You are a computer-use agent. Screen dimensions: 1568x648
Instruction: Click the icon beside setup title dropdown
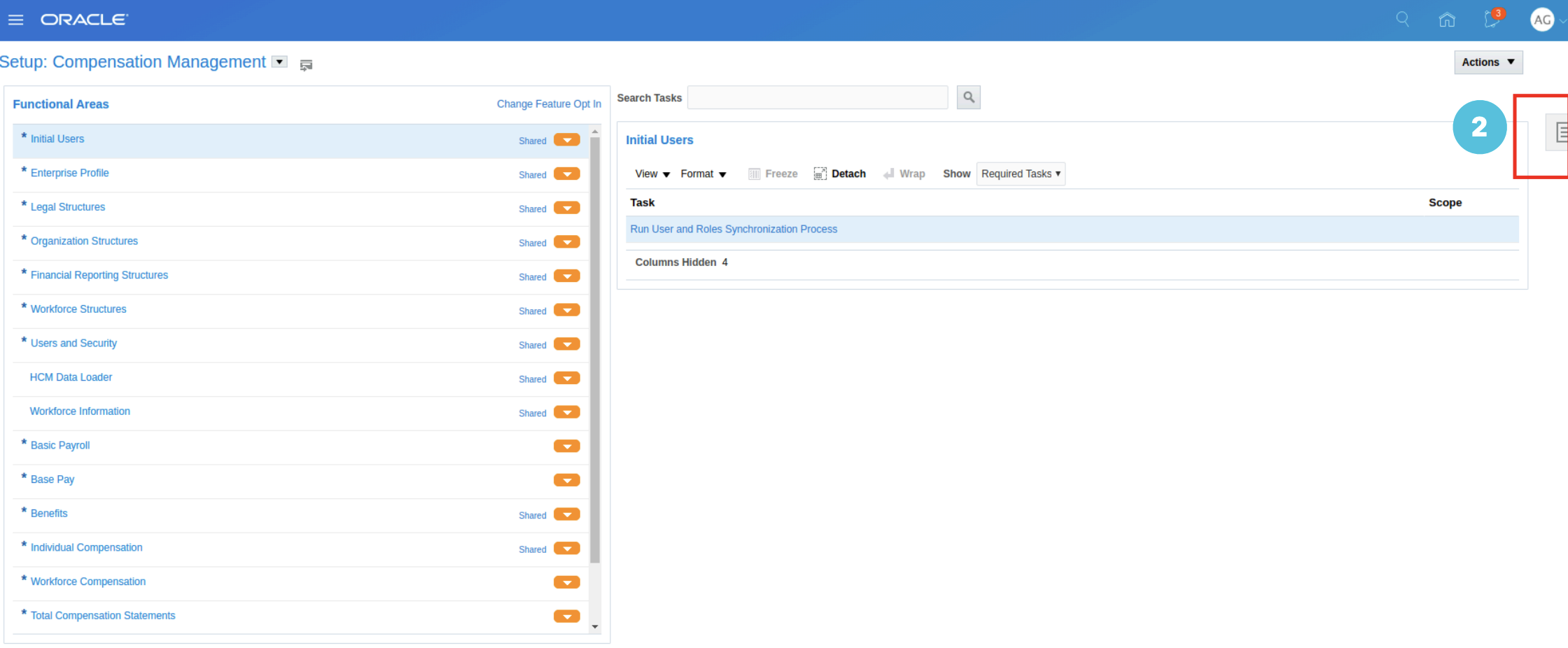pos(306,65)
